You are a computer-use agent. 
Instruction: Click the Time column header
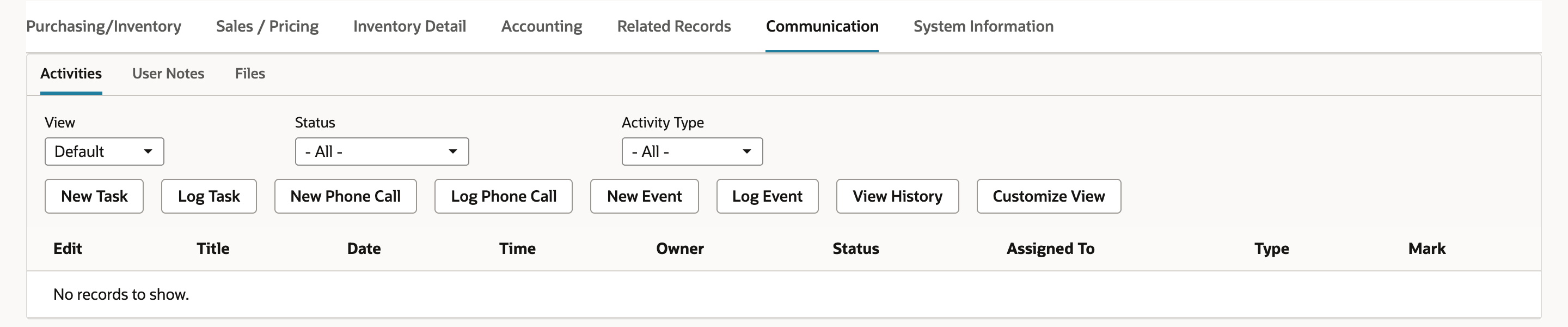517,249
